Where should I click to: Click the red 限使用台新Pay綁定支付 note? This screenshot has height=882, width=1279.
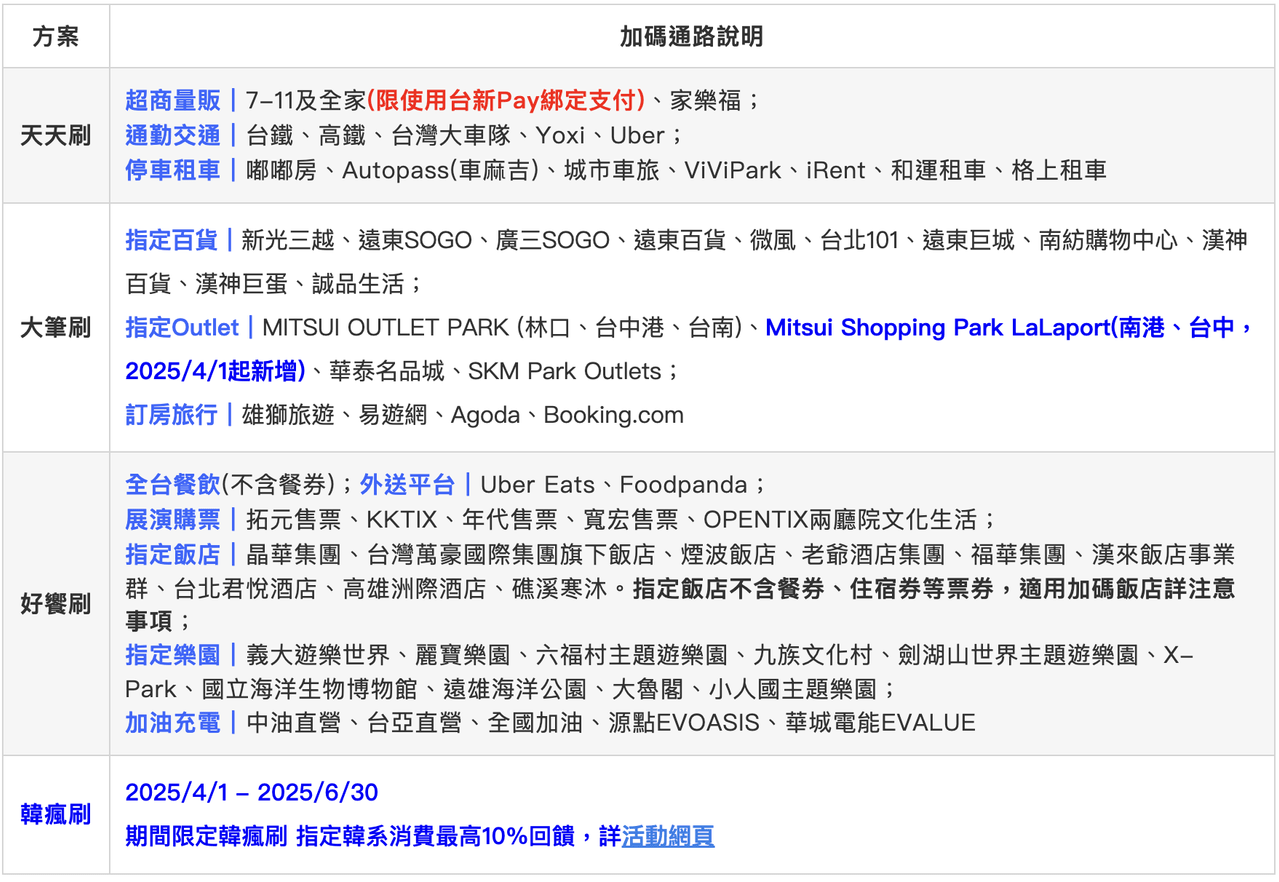coord(507,100)
